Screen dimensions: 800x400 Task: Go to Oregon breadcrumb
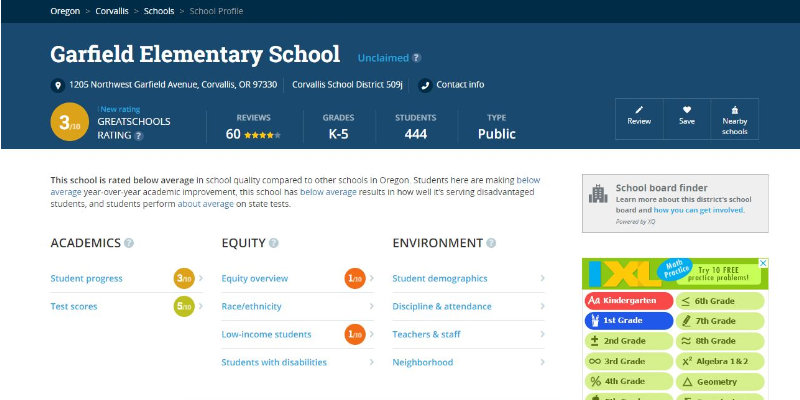click(x=65, y=11)
